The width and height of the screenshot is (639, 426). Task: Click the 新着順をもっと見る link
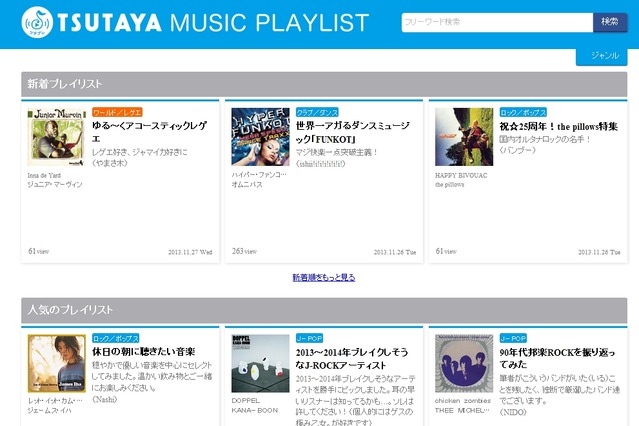324,278
